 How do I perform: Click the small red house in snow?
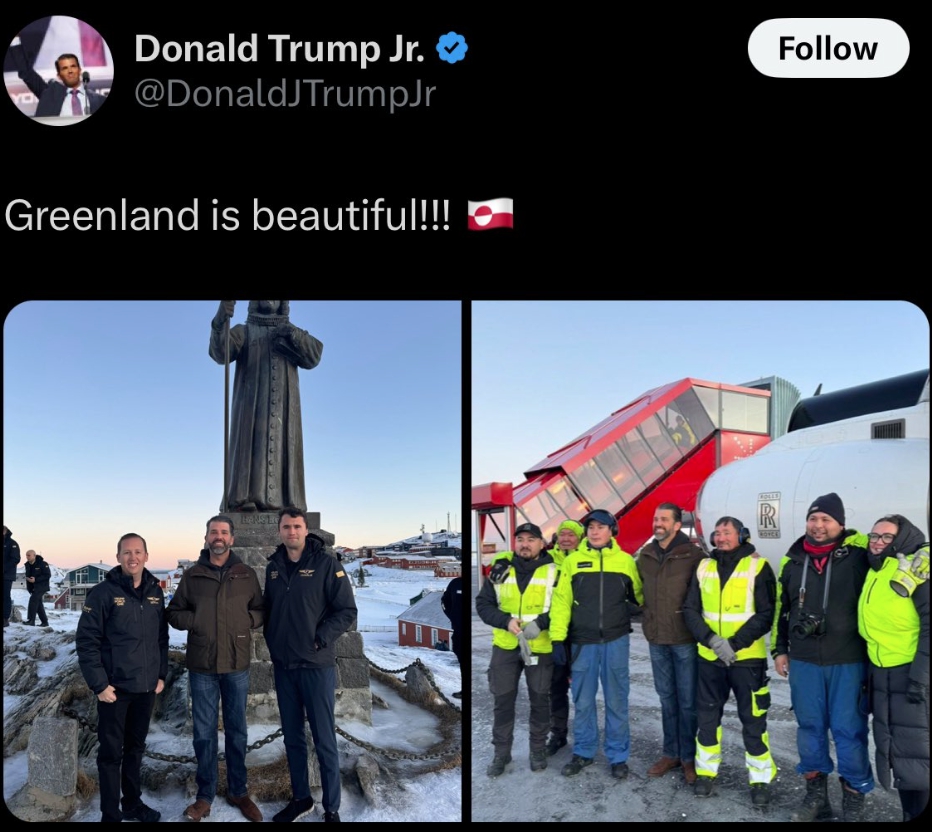click(425, 622)
